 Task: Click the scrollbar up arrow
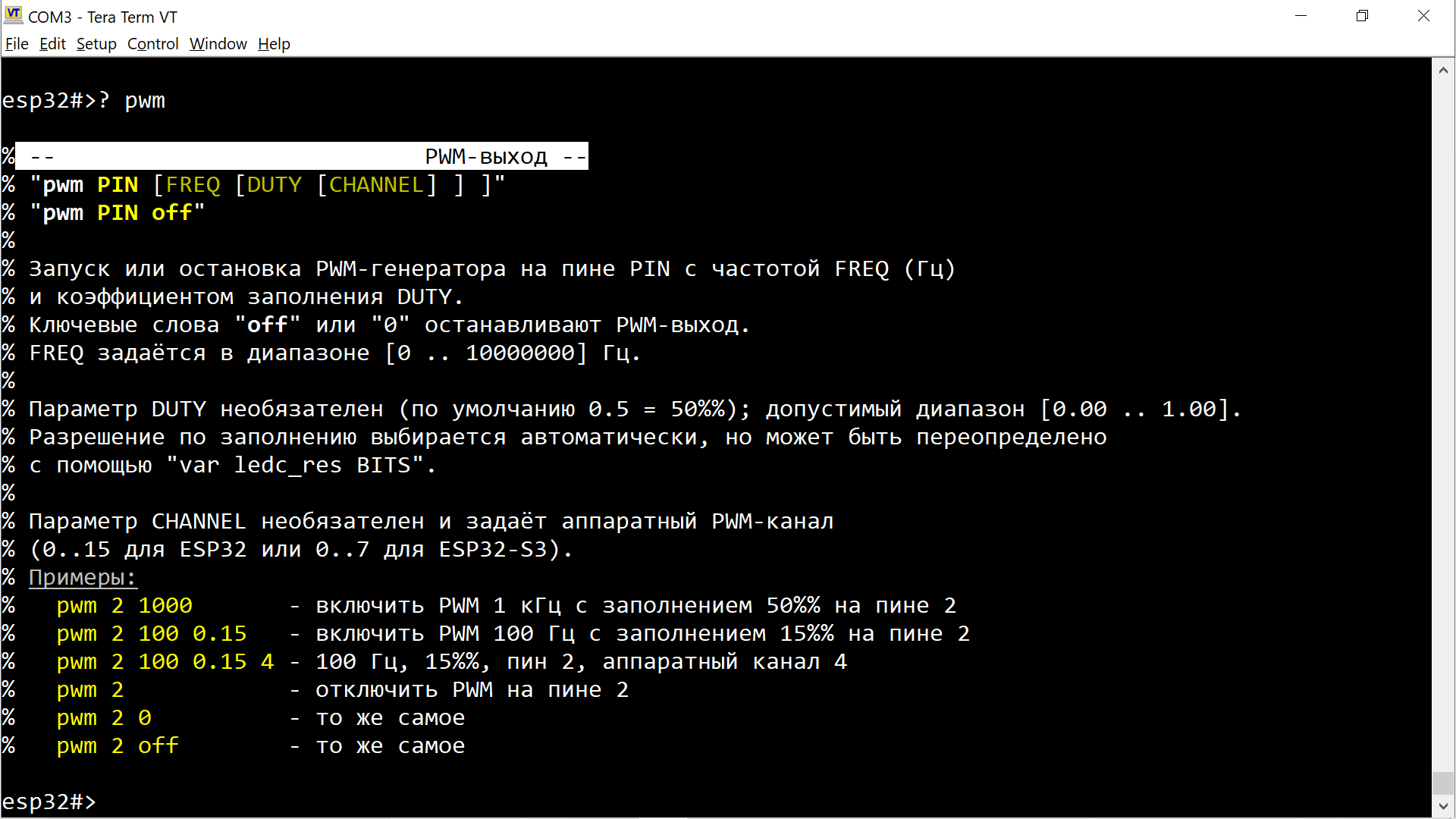click(1443, 70)
